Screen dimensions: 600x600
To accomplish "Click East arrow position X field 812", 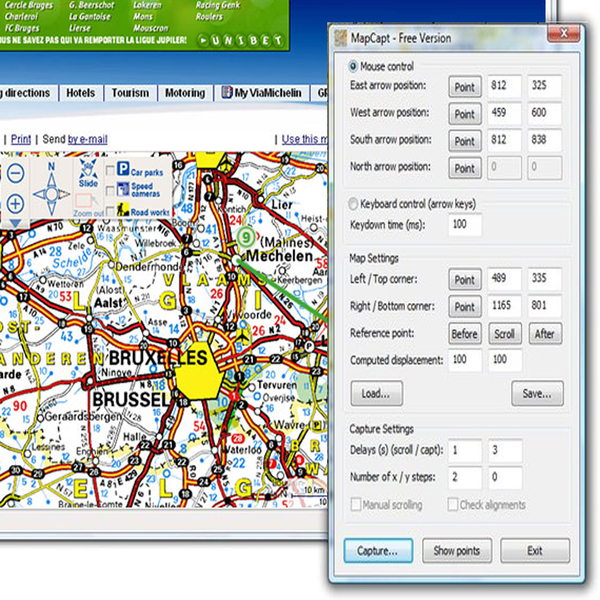I will pyautogui.click(x=504, y=86).
